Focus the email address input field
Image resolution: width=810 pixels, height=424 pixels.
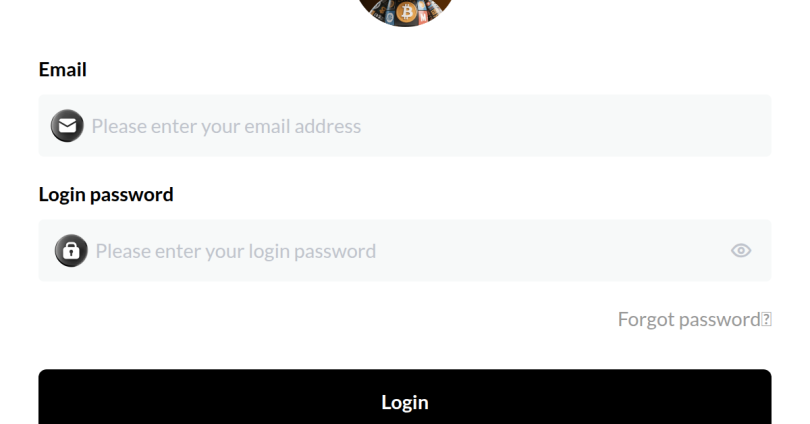(405, 125)
